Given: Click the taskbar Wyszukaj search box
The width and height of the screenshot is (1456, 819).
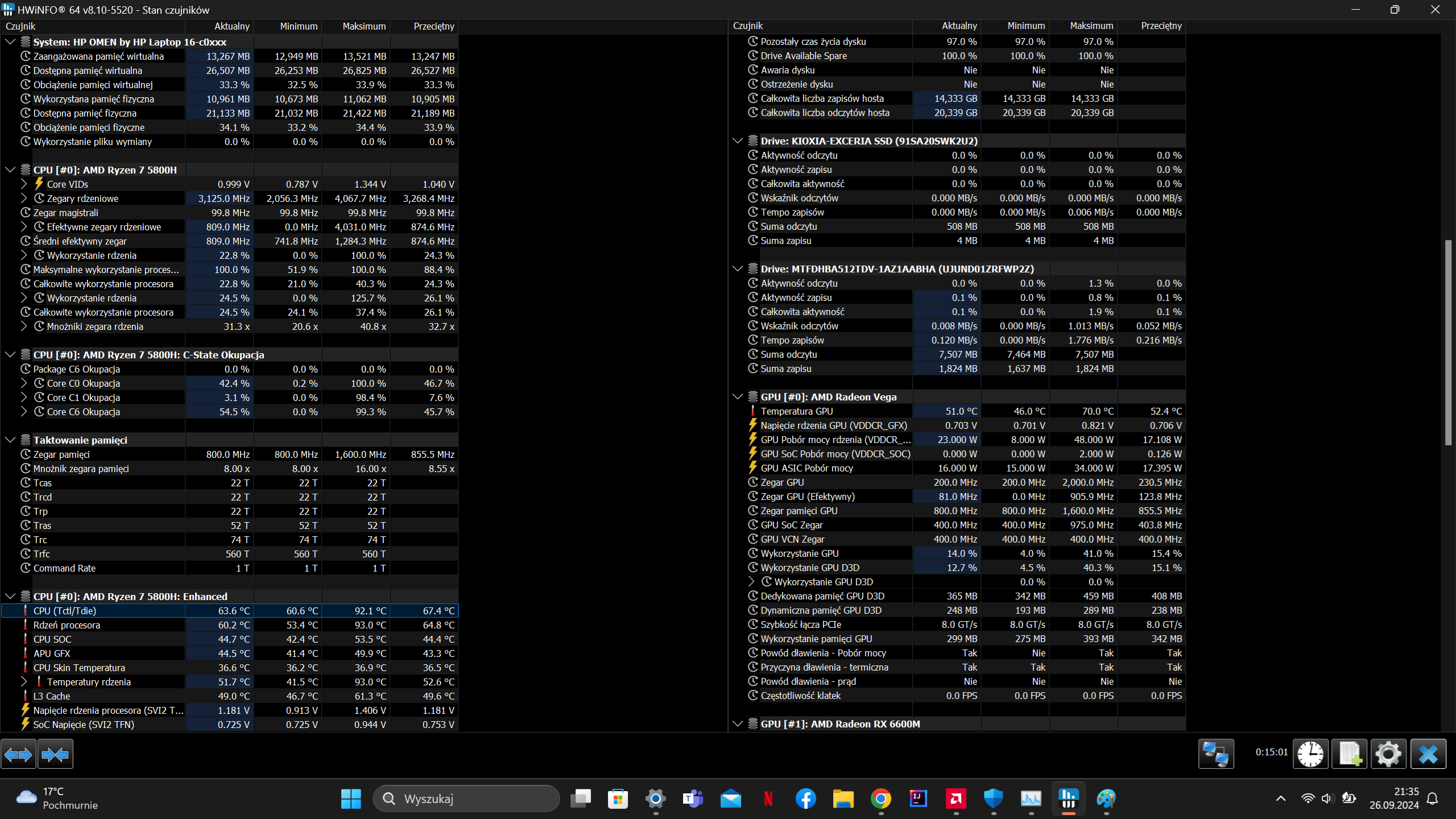Looking at the screenshot, I should pos(466,799).
